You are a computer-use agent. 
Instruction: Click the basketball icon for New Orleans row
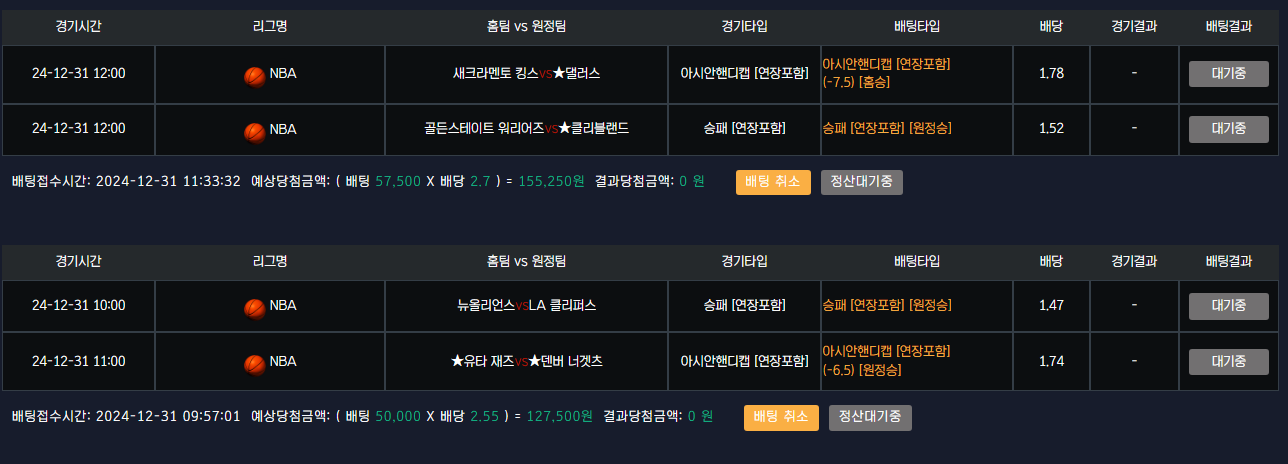(255, 307)
